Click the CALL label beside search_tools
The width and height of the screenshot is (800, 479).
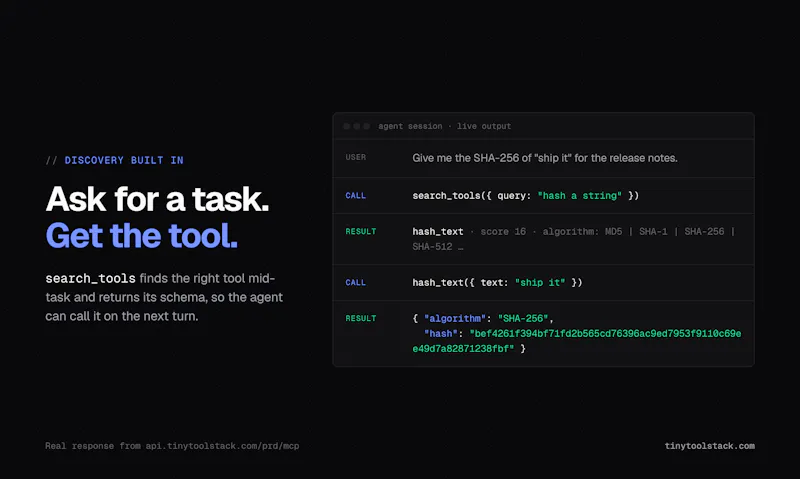[x=356, y=195]
